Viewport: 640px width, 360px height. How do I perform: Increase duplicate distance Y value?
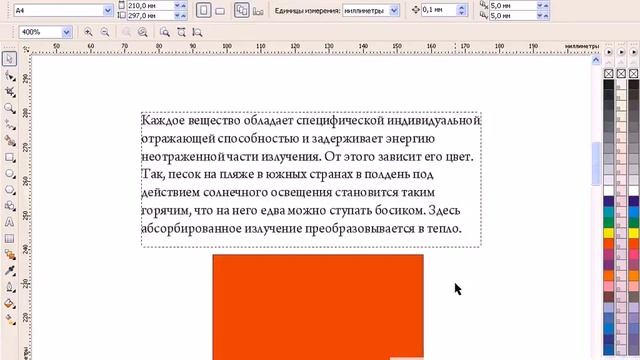click(547, 16)
